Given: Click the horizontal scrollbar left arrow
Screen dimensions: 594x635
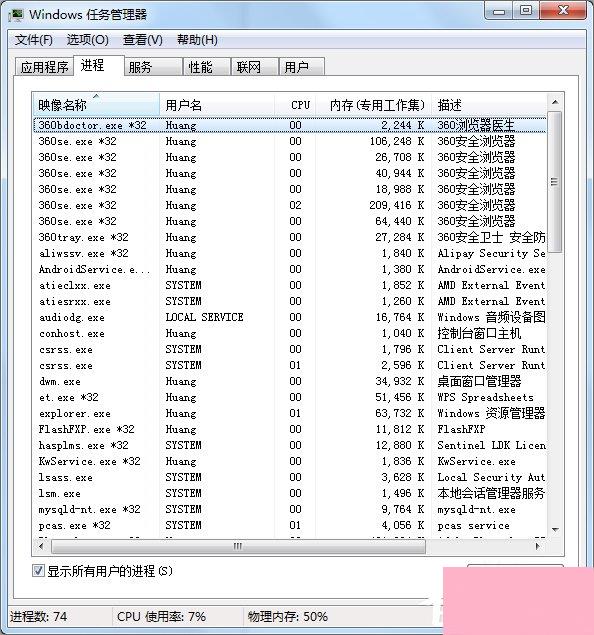Looking at the screenshot, I should [41, 546].
